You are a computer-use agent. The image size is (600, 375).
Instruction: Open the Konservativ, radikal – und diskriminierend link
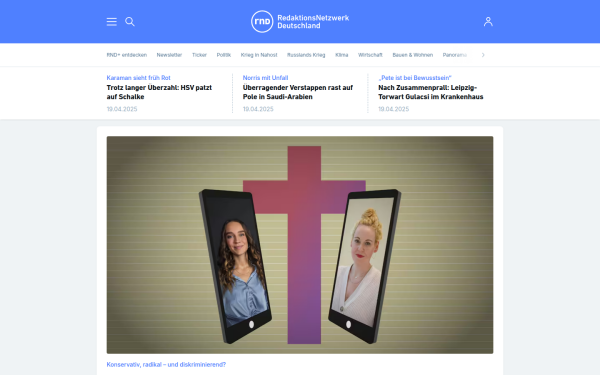(166, 365)
